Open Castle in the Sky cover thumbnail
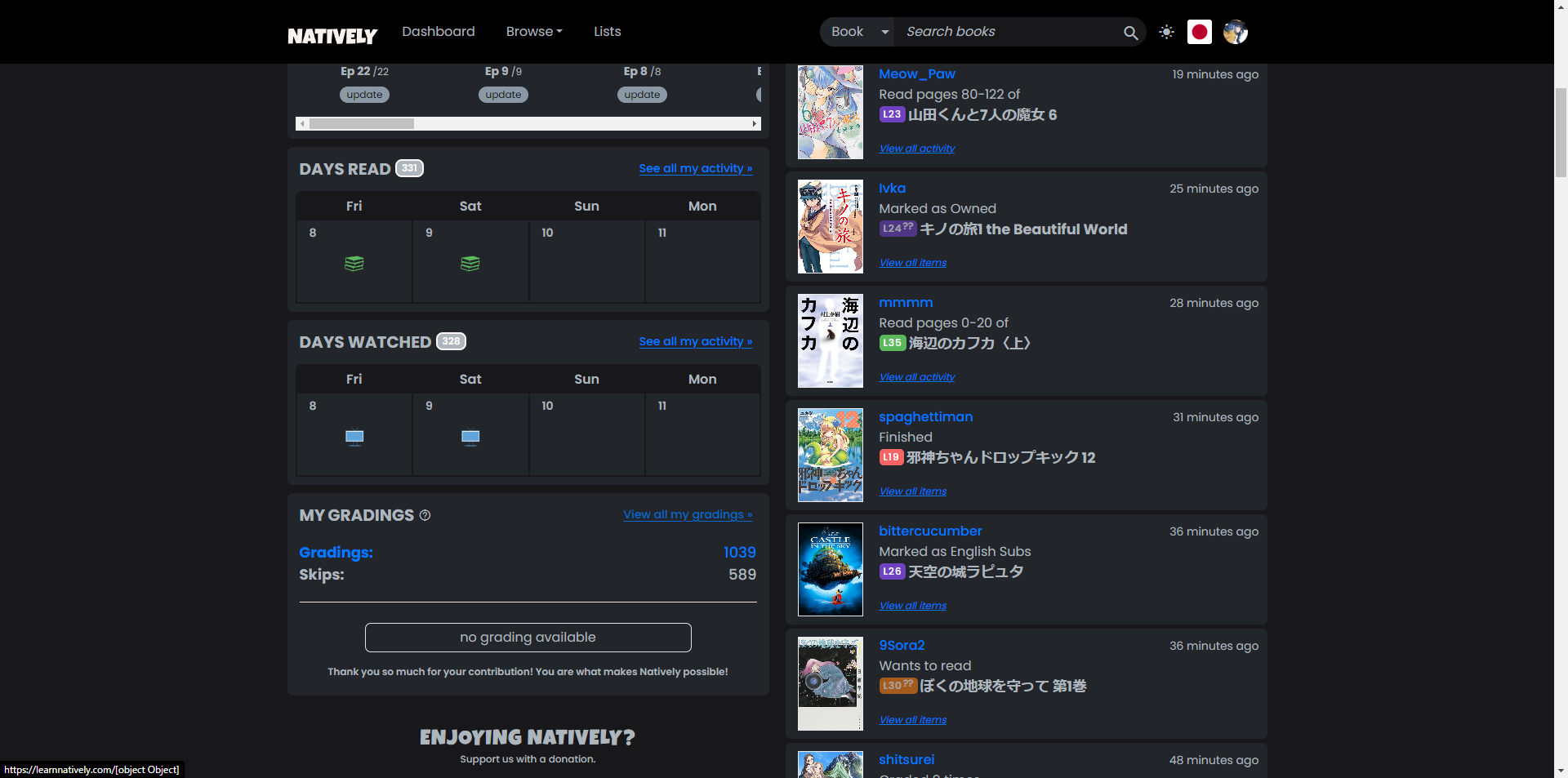1568x778 pixels. [x=830, y=569]
